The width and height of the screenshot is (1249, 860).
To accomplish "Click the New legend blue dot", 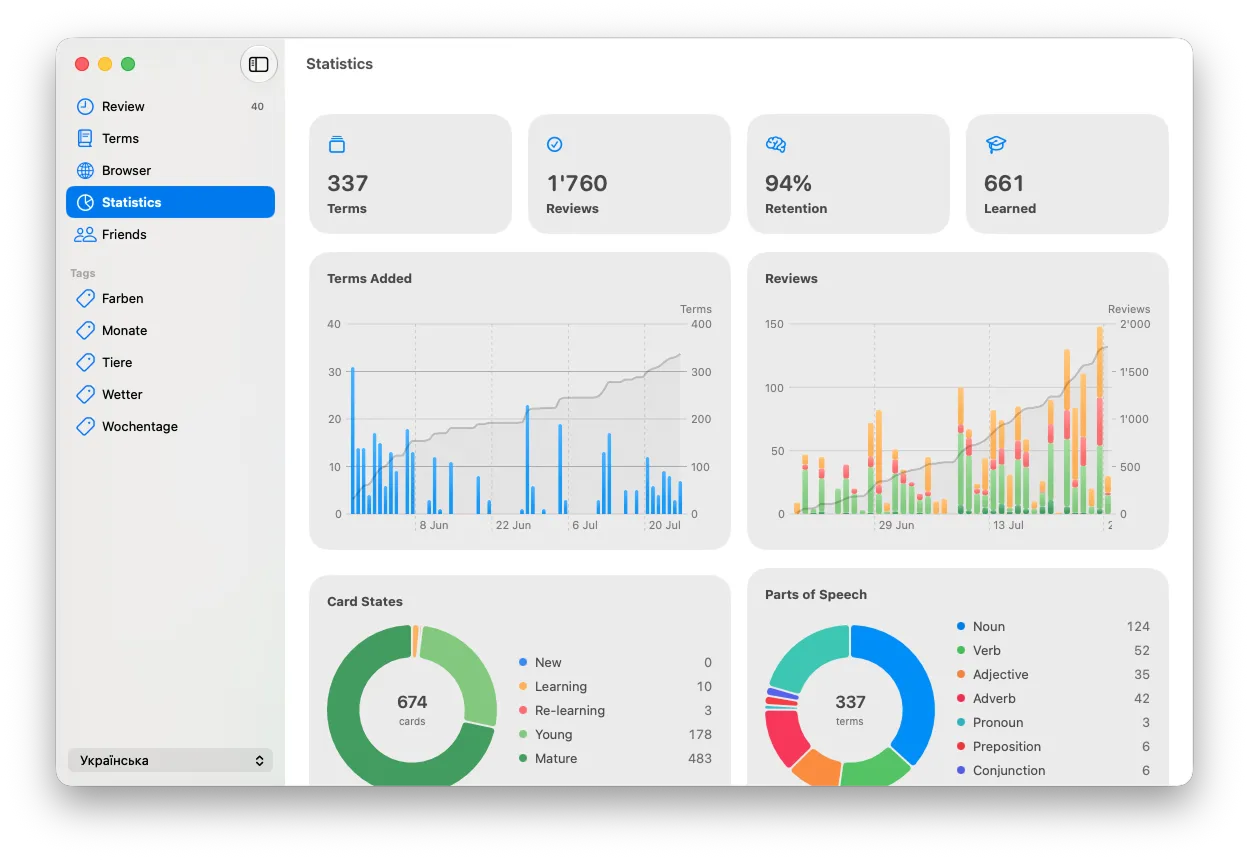I will pos(523,662).
